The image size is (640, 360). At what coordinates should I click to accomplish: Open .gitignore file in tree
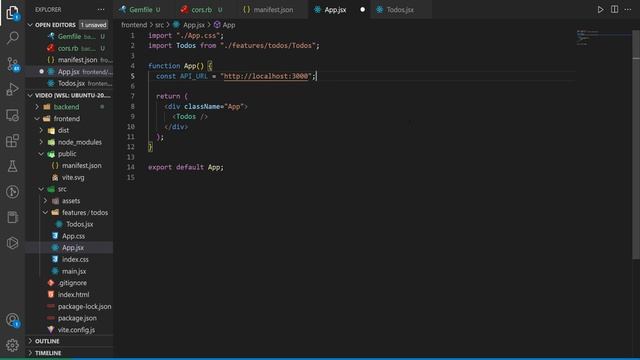click(72, 283)
